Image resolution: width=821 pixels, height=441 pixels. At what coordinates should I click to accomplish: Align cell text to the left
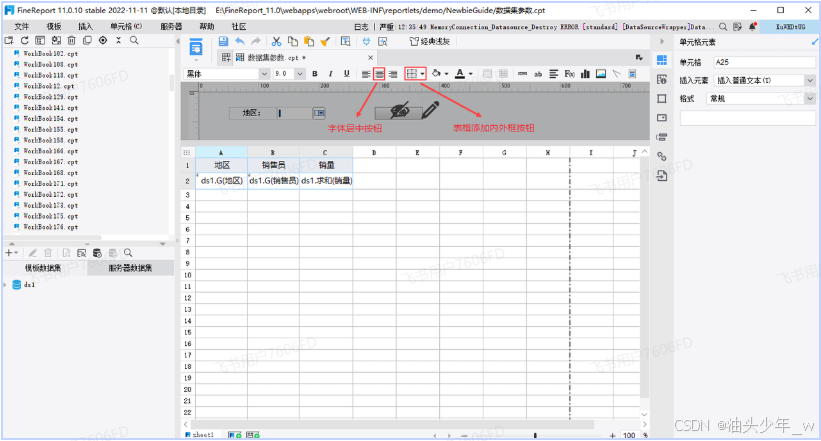pos(365,74)
